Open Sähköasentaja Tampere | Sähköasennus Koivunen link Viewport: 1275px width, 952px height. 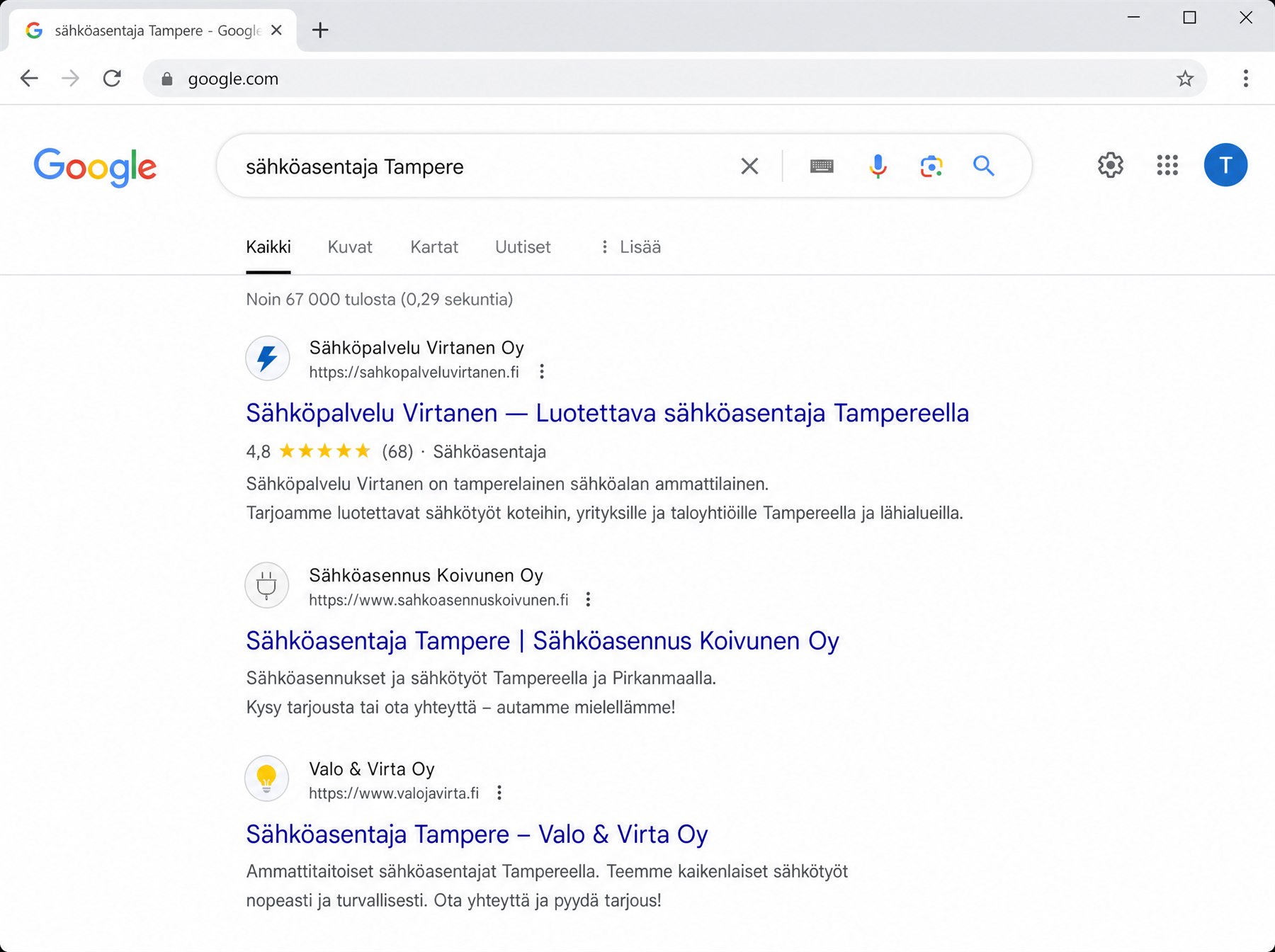click(543, 641)
